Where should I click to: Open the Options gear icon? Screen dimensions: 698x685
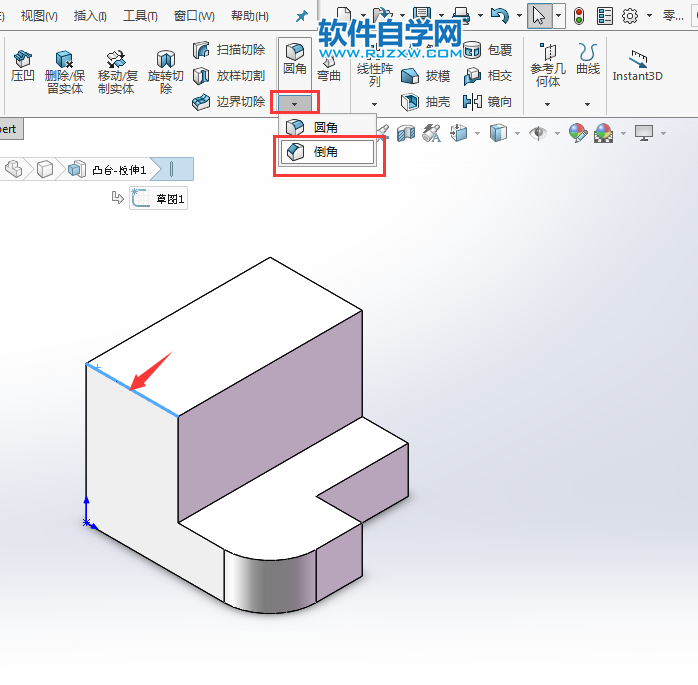[629, 16]
